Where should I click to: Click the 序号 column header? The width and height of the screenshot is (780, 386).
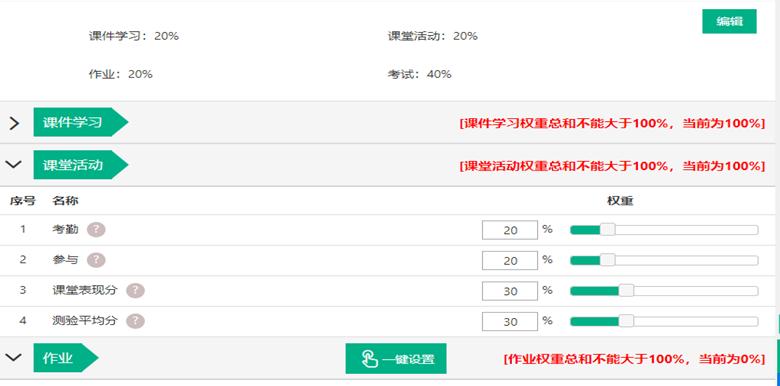pos(23,201)
